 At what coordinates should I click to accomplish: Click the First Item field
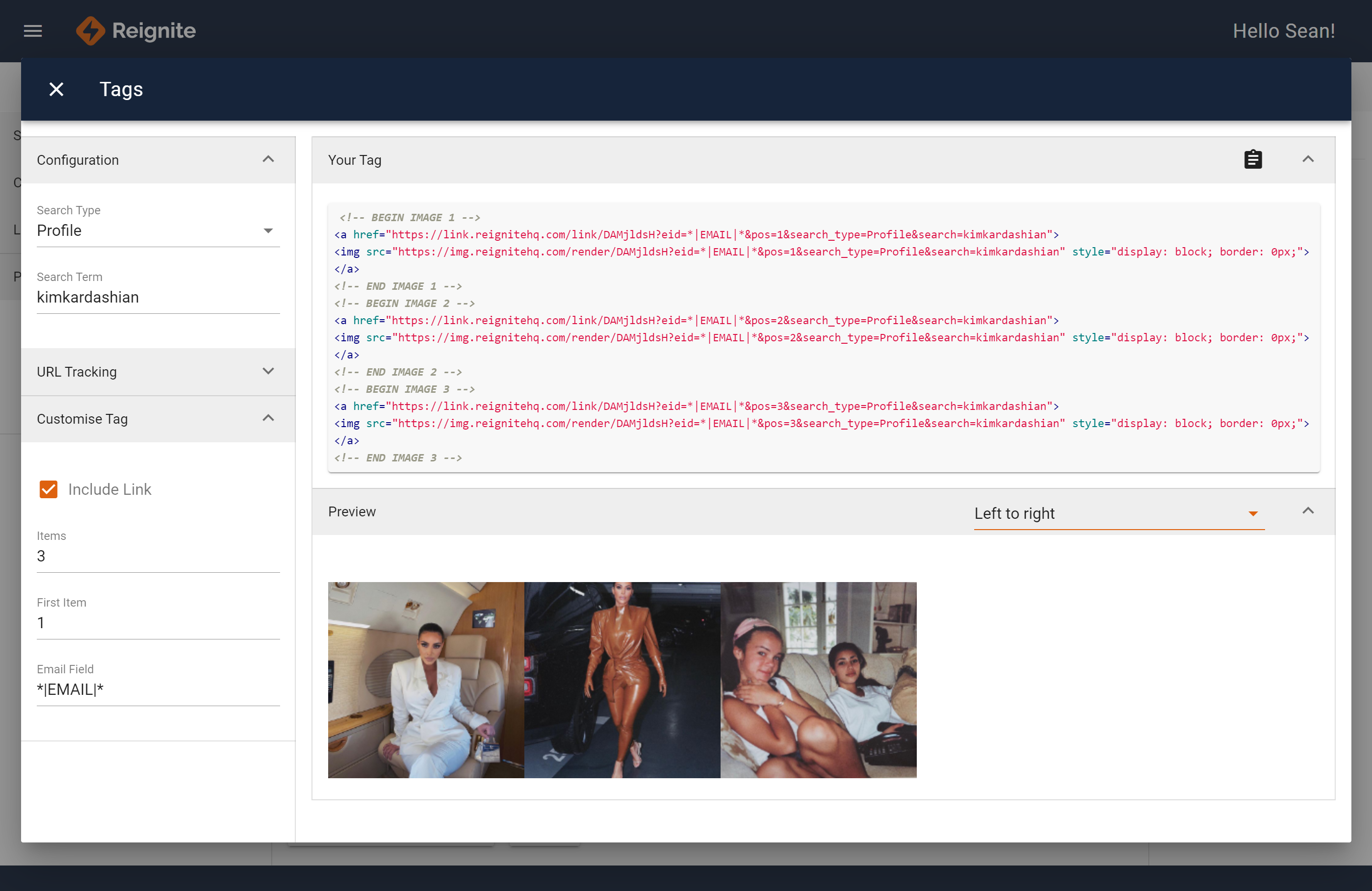click(x=157, y=623)
